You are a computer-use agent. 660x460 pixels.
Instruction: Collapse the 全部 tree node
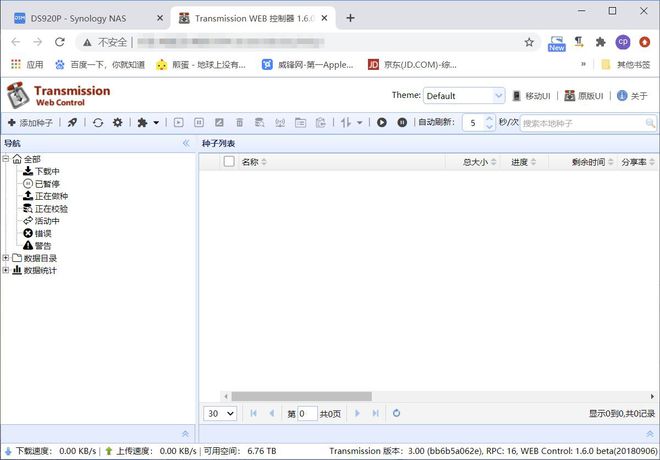[6, 159]
